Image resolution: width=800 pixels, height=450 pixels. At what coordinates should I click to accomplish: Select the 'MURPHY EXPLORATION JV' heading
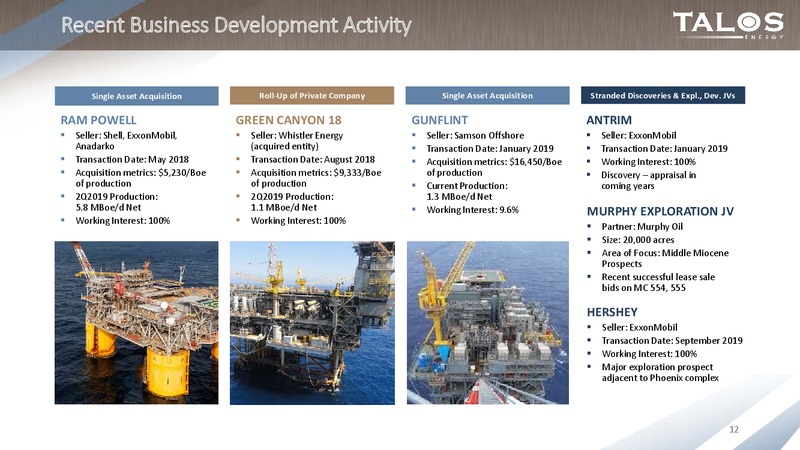pyautogui.click(x=660, y=211)
